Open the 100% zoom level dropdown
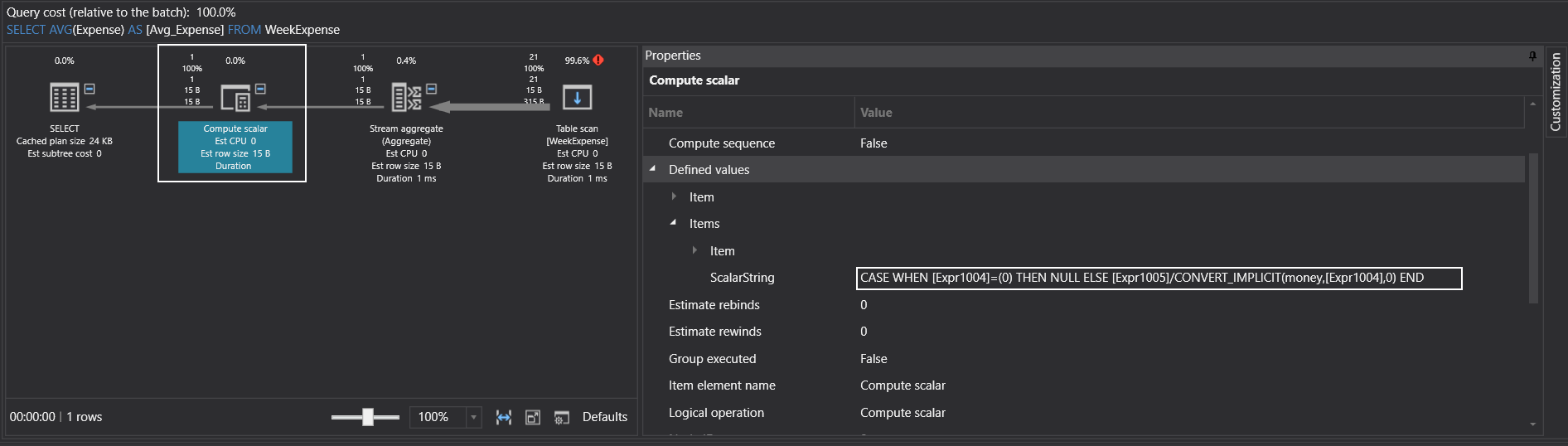 coord(473,417)
